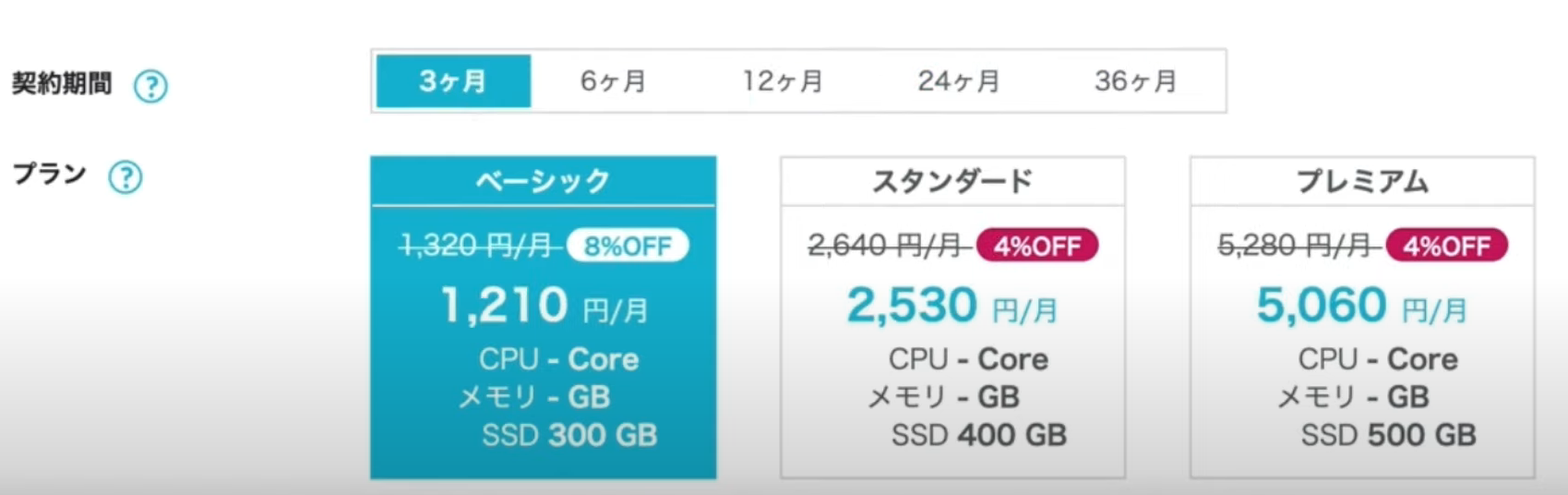Select the 6ヶ月 contract period
This screenshot has width=1568, height=495.
(613, 81)
